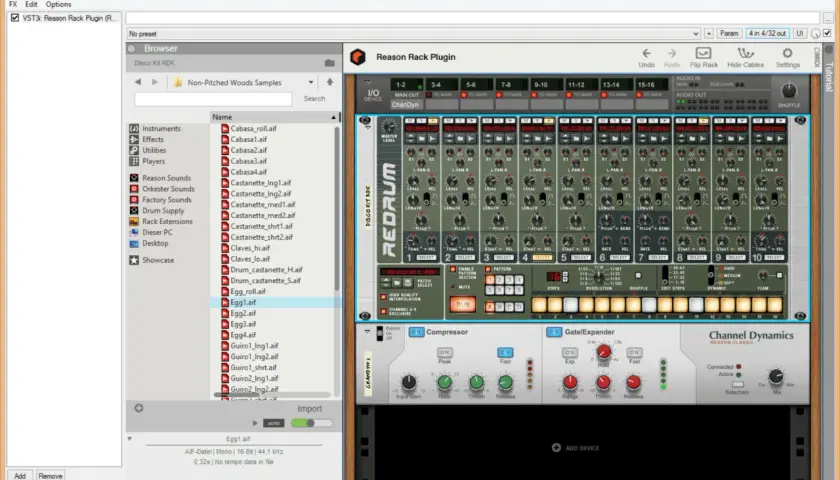The image size is (840, 480).
Task: Go back with browser left arrow
Action: point(138,82)
